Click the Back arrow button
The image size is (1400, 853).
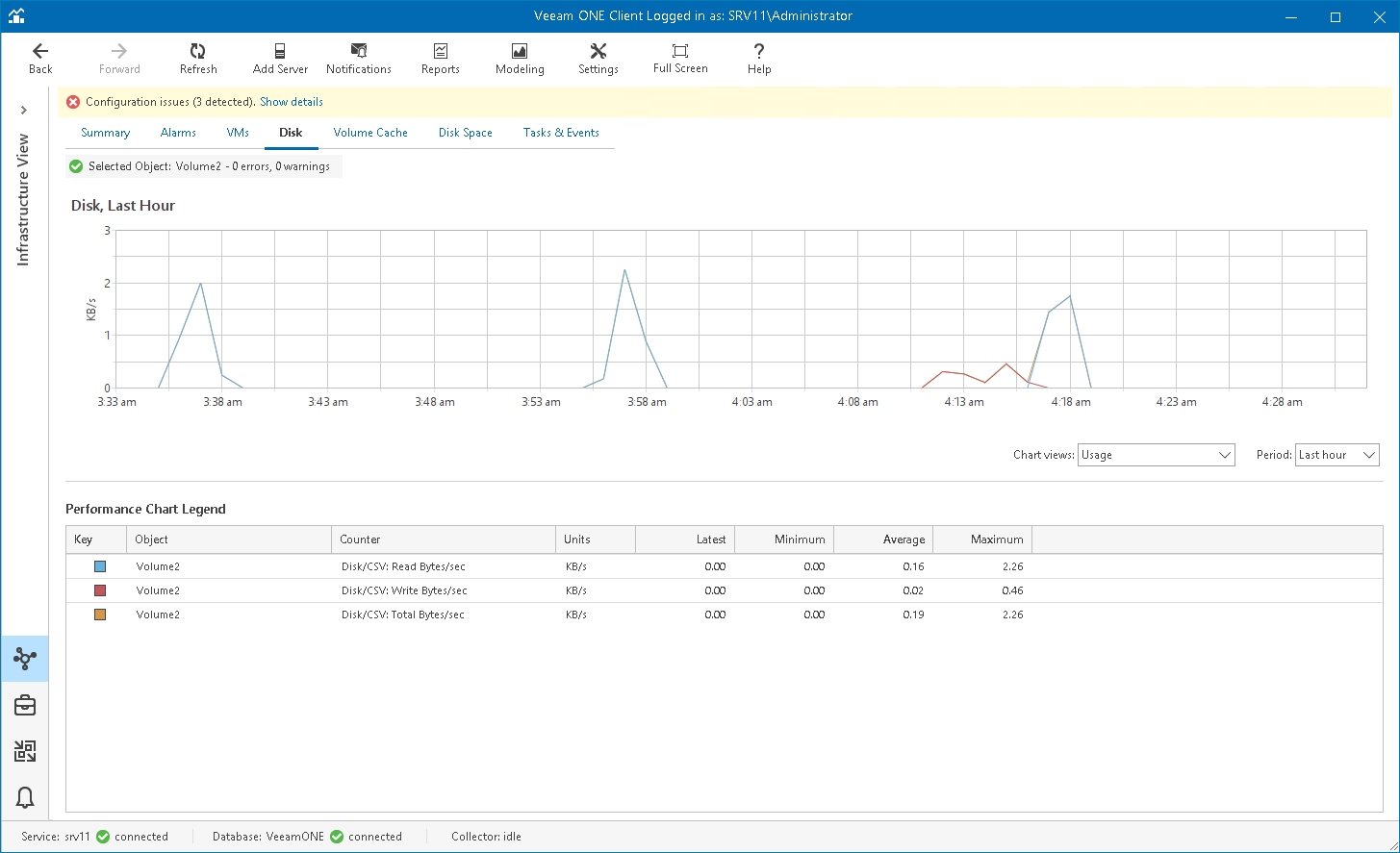click(x=40, y=59)
